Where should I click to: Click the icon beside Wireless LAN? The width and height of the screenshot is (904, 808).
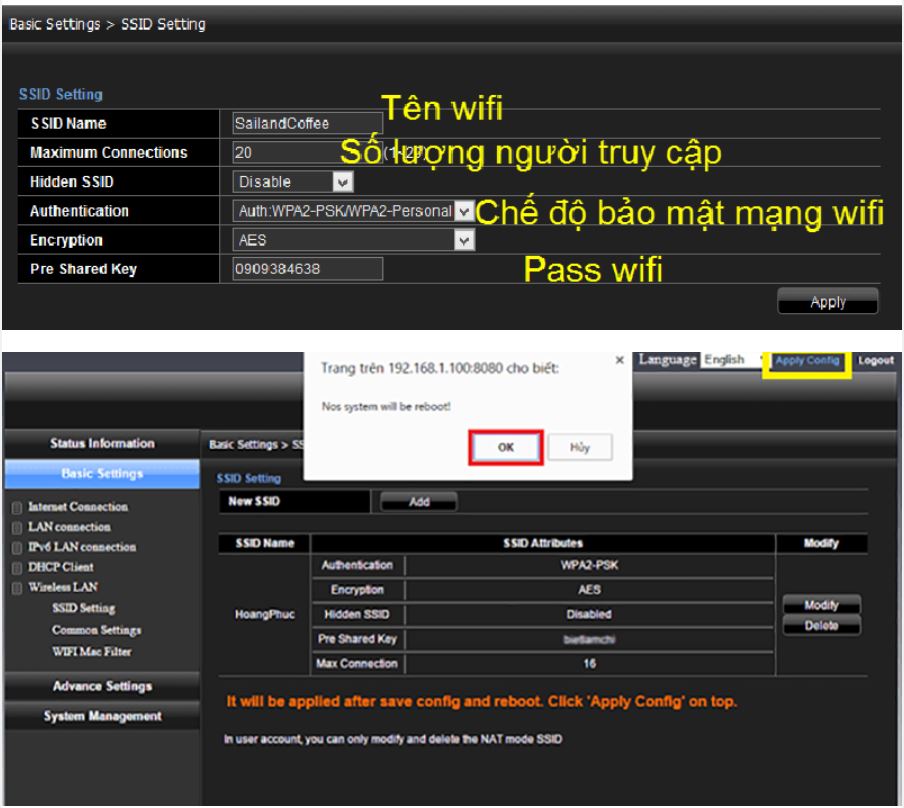coord(13,587)
